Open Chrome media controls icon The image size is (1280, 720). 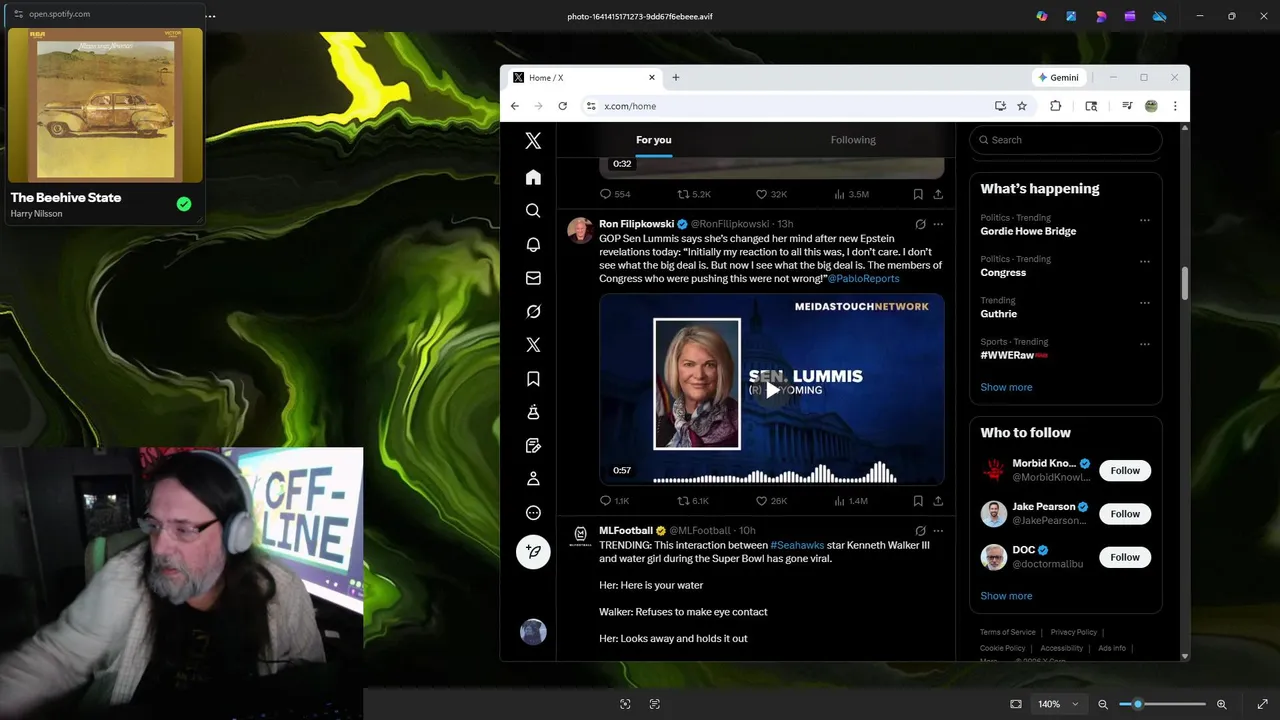[x=1127, y=106]
